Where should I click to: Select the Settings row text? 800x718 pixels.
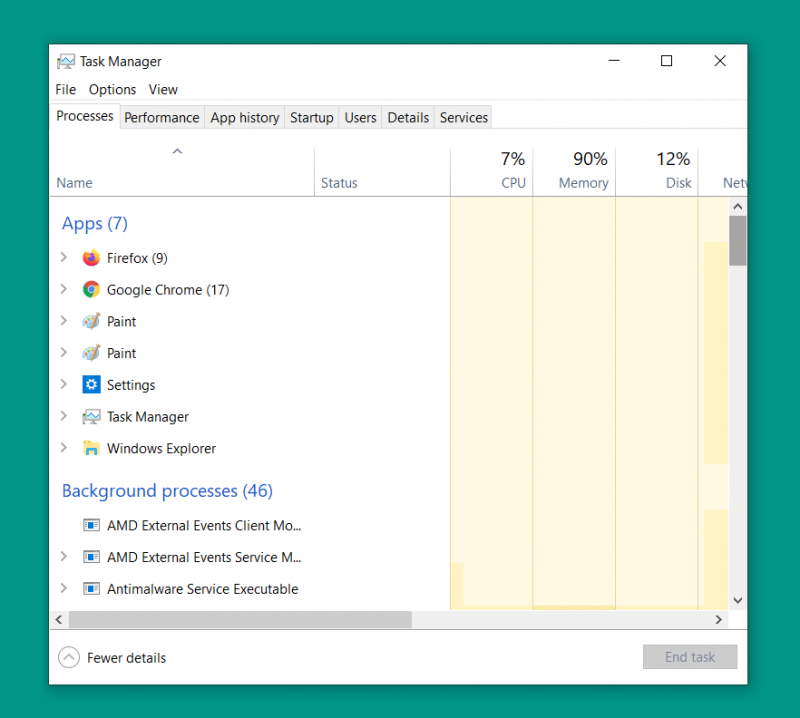(131, 385)
